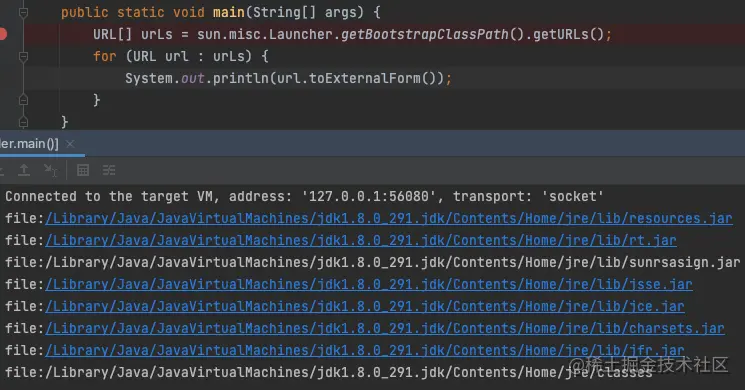Screen dimensions: 745x390
Task: Click the sunrsasign.jar output line
Action: click(372, 263)
